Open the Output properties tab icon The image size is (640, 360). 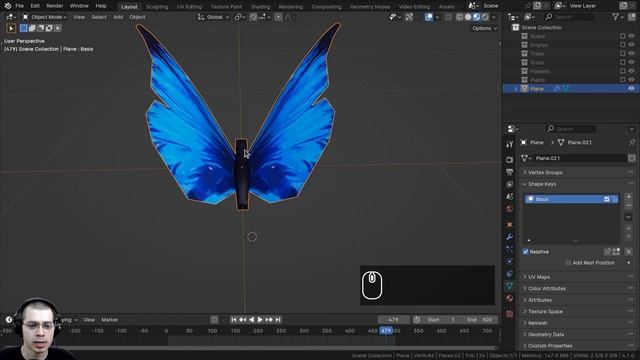(x=509, y=172)
